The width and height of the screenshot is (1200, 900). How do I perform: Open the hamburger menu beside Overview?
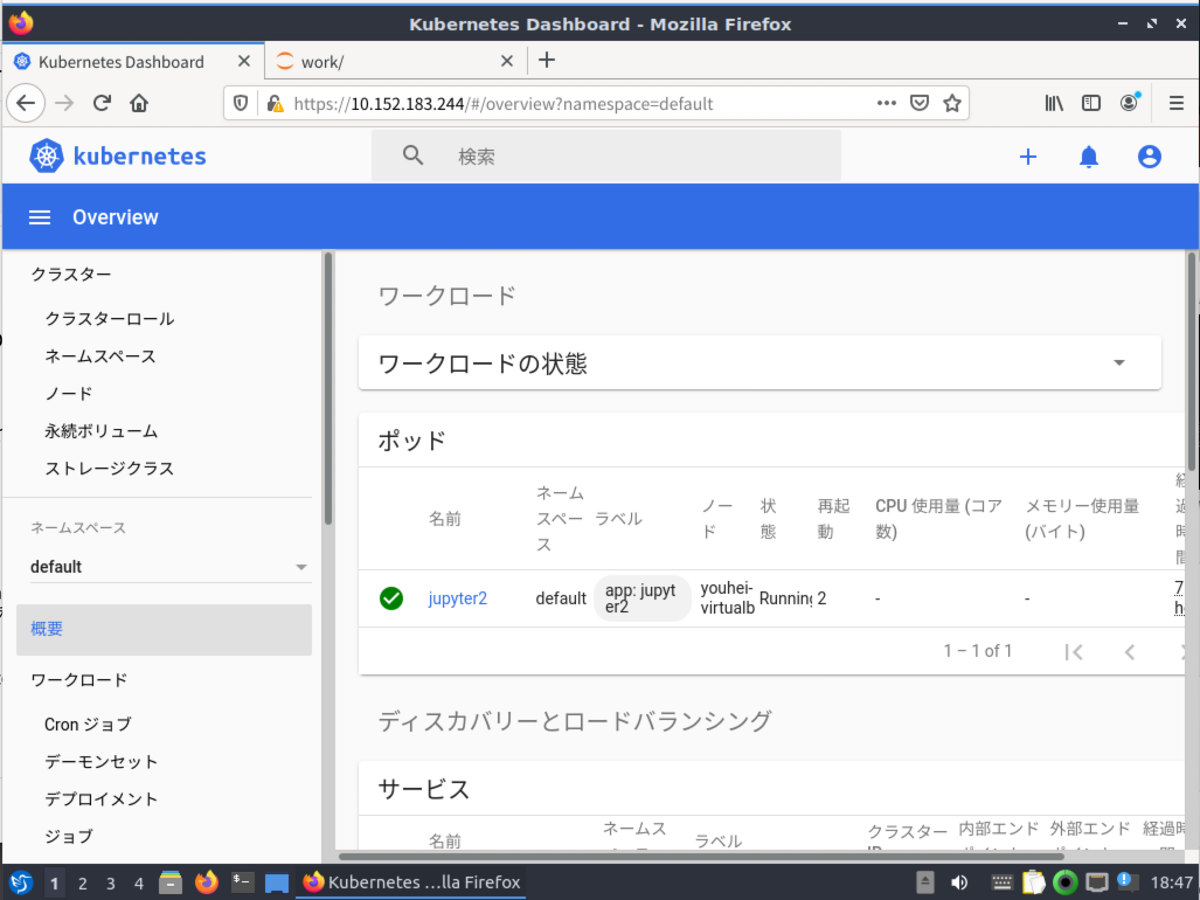(39, 217)
